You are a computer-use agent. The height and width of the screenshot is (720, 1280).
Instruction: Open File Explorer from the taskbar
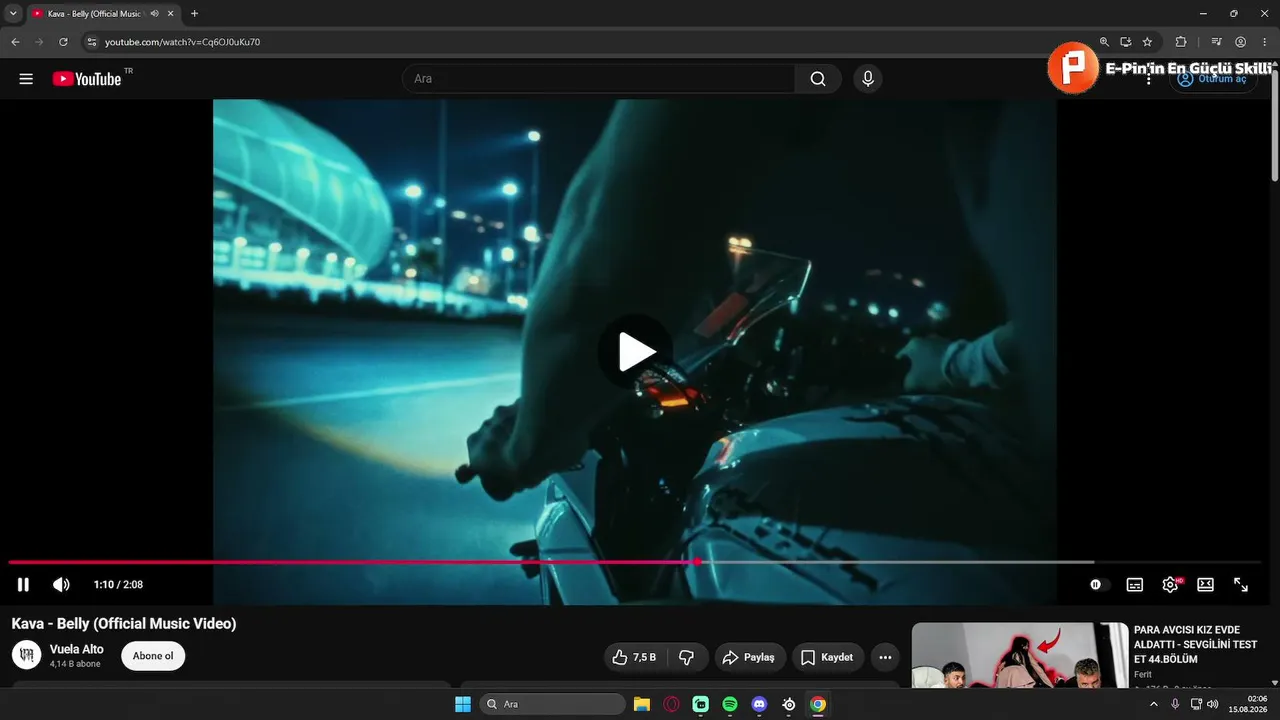coord(642,704)
